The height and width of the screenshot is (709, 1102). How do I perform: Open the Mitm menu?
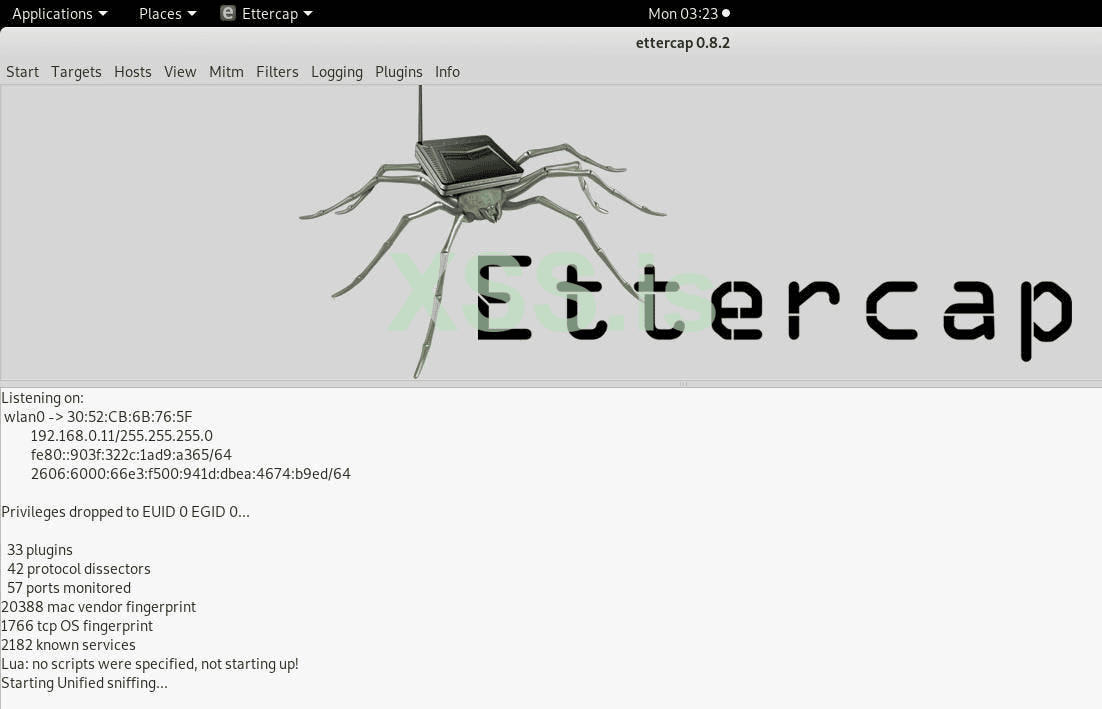click(226, 72)
